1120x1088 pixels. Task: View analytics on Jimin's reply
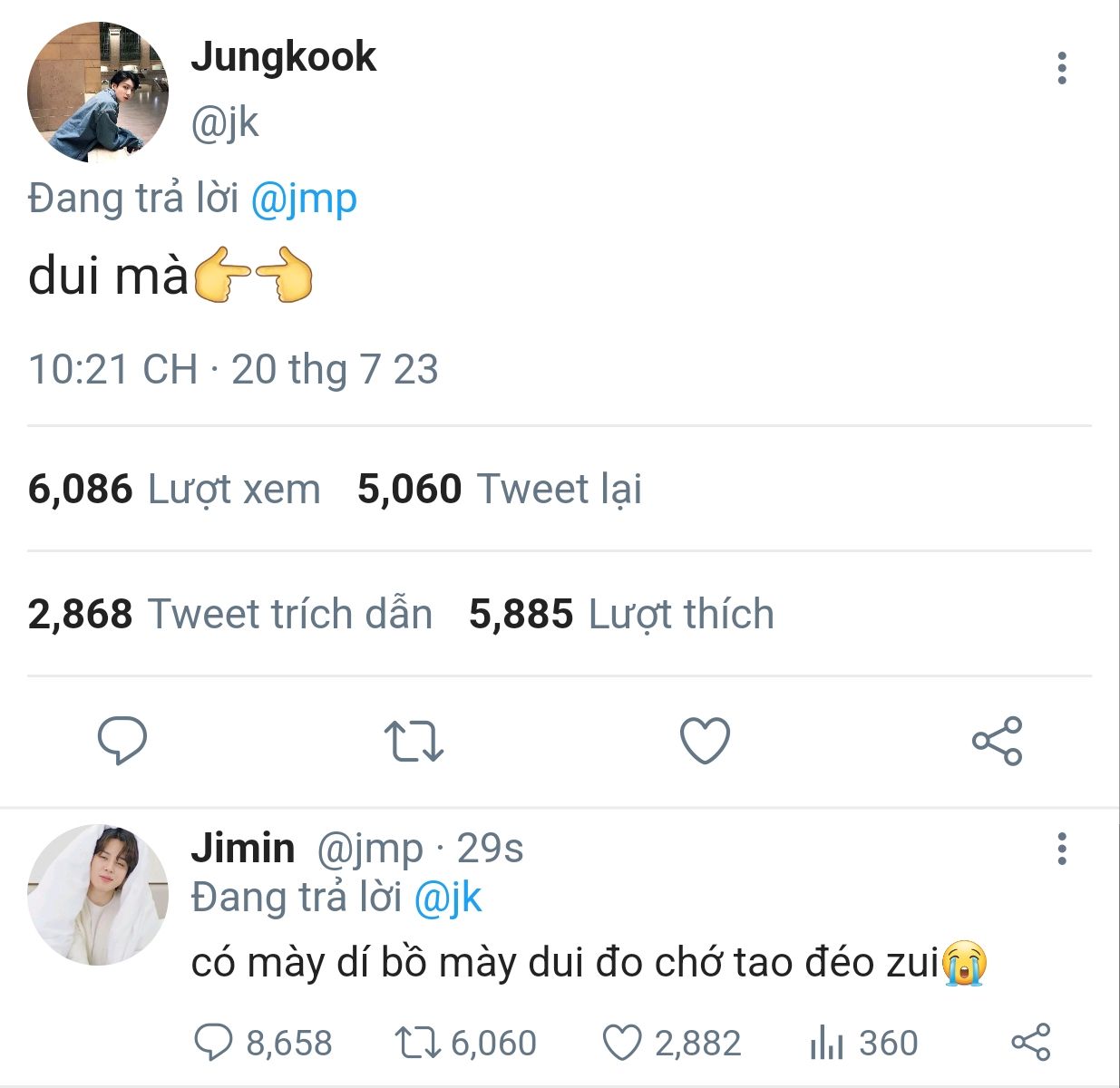pyautogui.click(x=826, y=1043)
